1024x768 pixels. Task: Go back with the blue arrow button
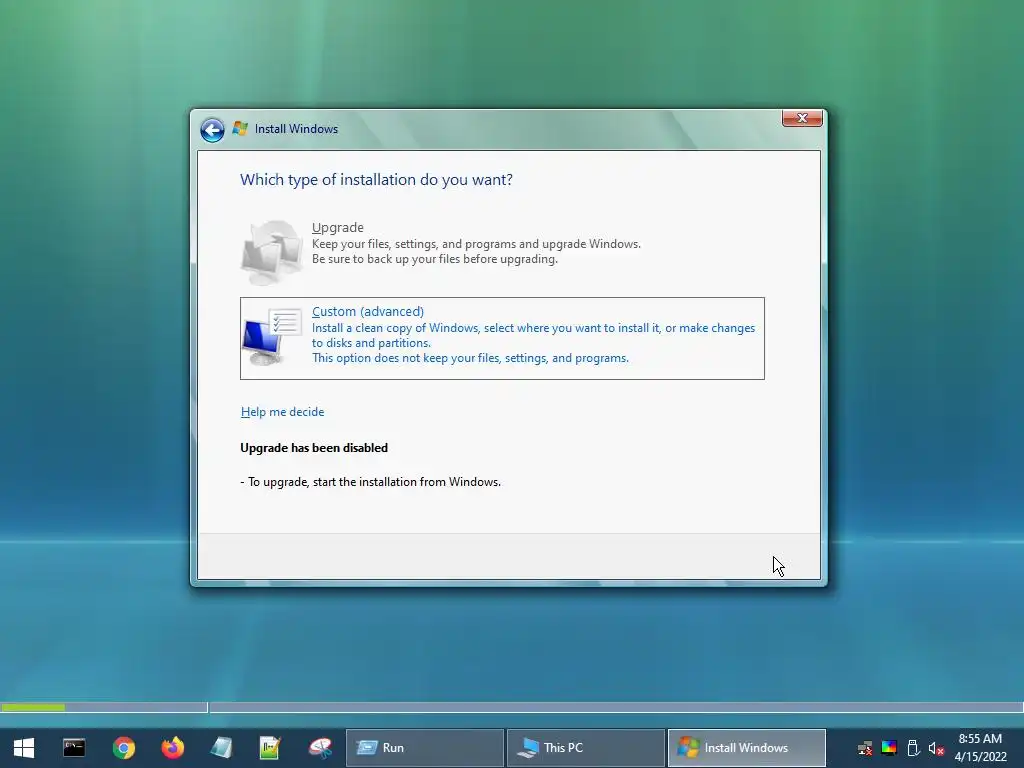212,130
